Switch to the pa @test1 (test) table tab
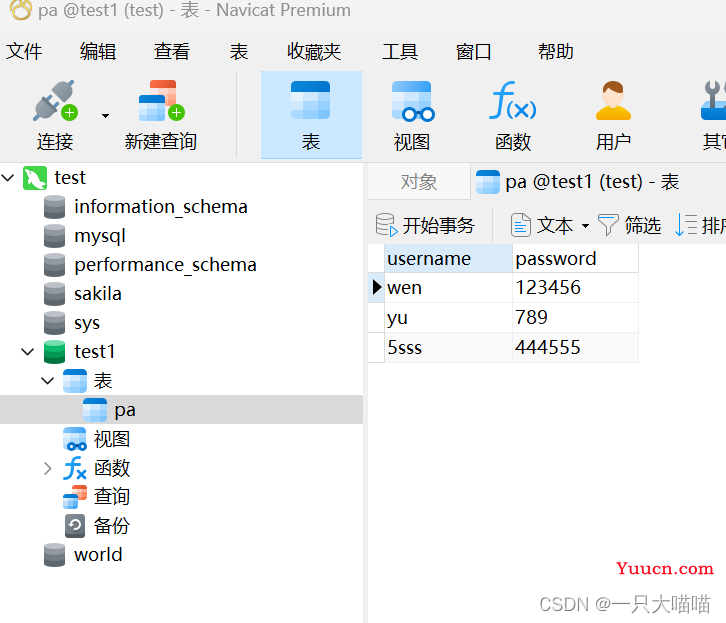The width and height of the screenshot is (726, 623). tap(577, 182)
